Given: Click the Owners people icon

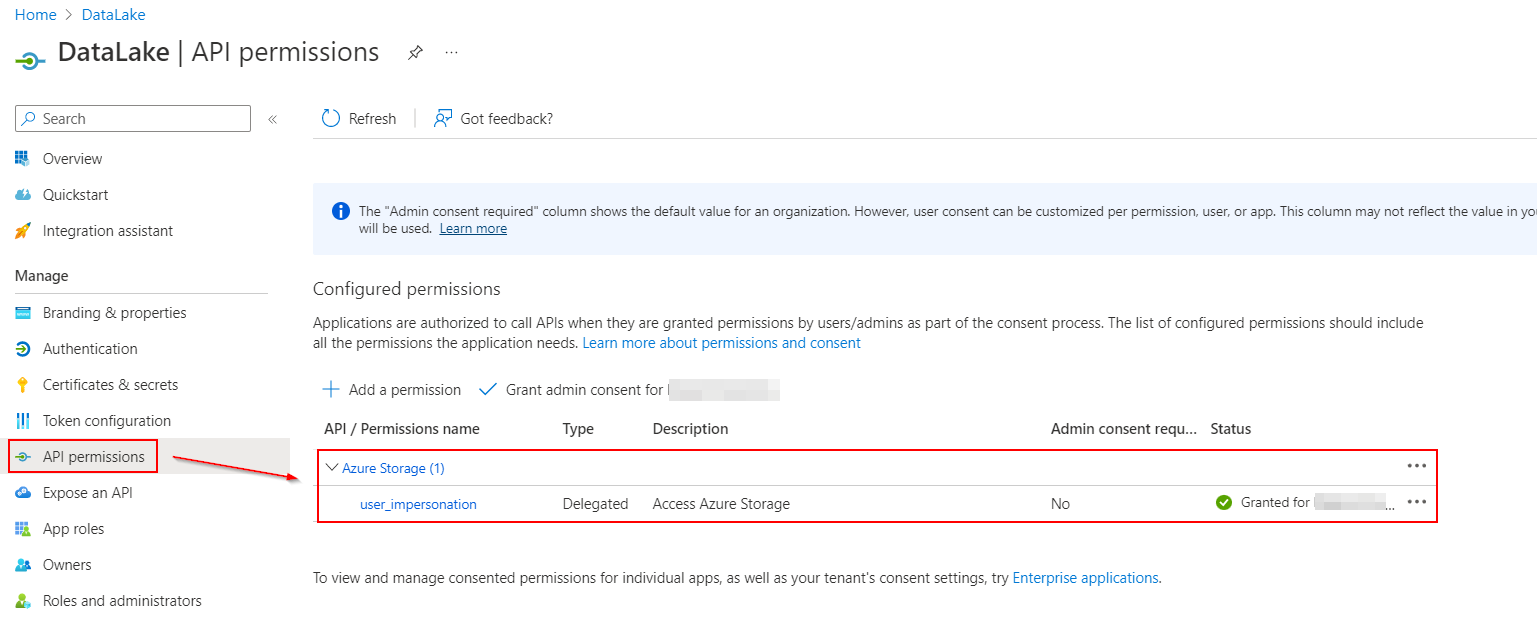Looking at the screenshot, I should [x=23, y=565].
